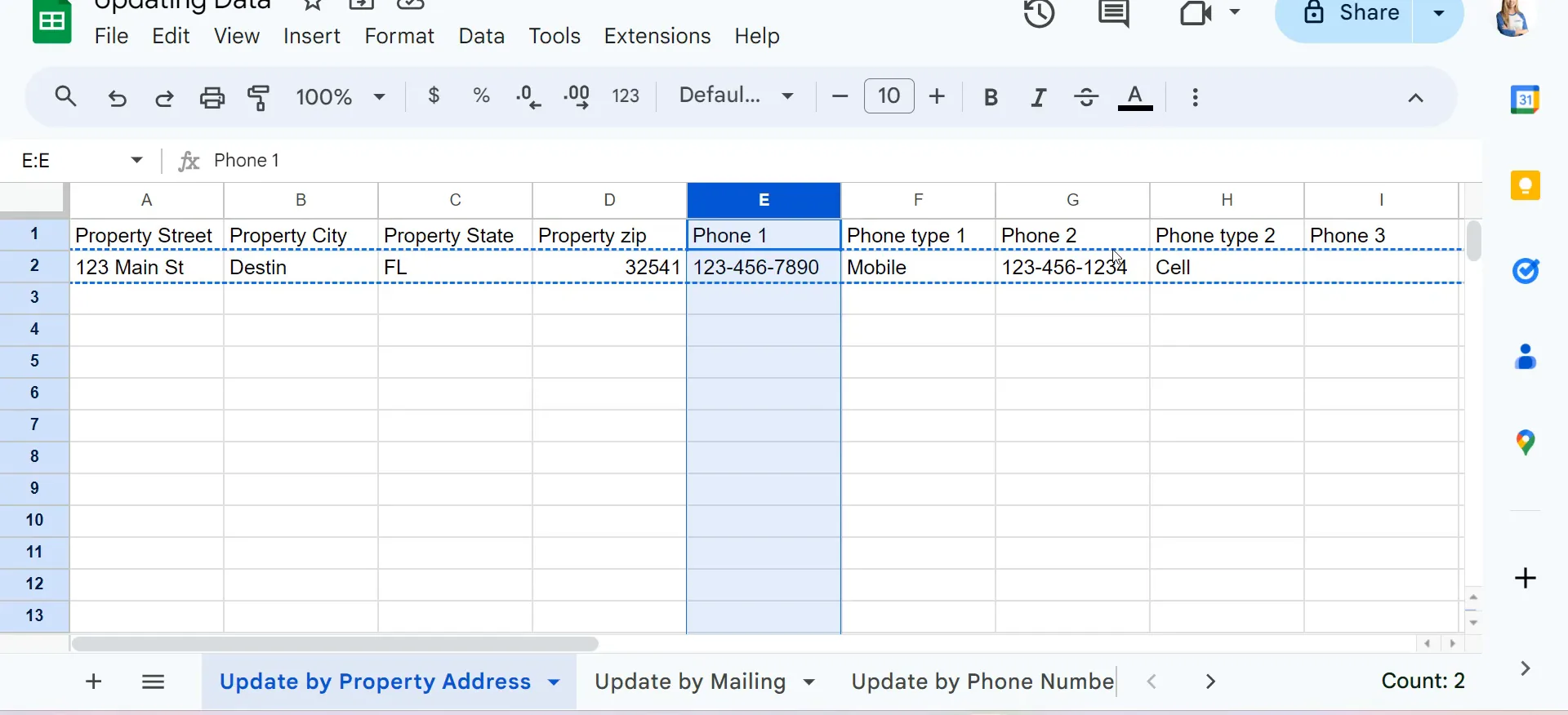This screenshot has width=1568, height=715.
Task: Open the search the menus tool
Action: (x=66, y=97)
